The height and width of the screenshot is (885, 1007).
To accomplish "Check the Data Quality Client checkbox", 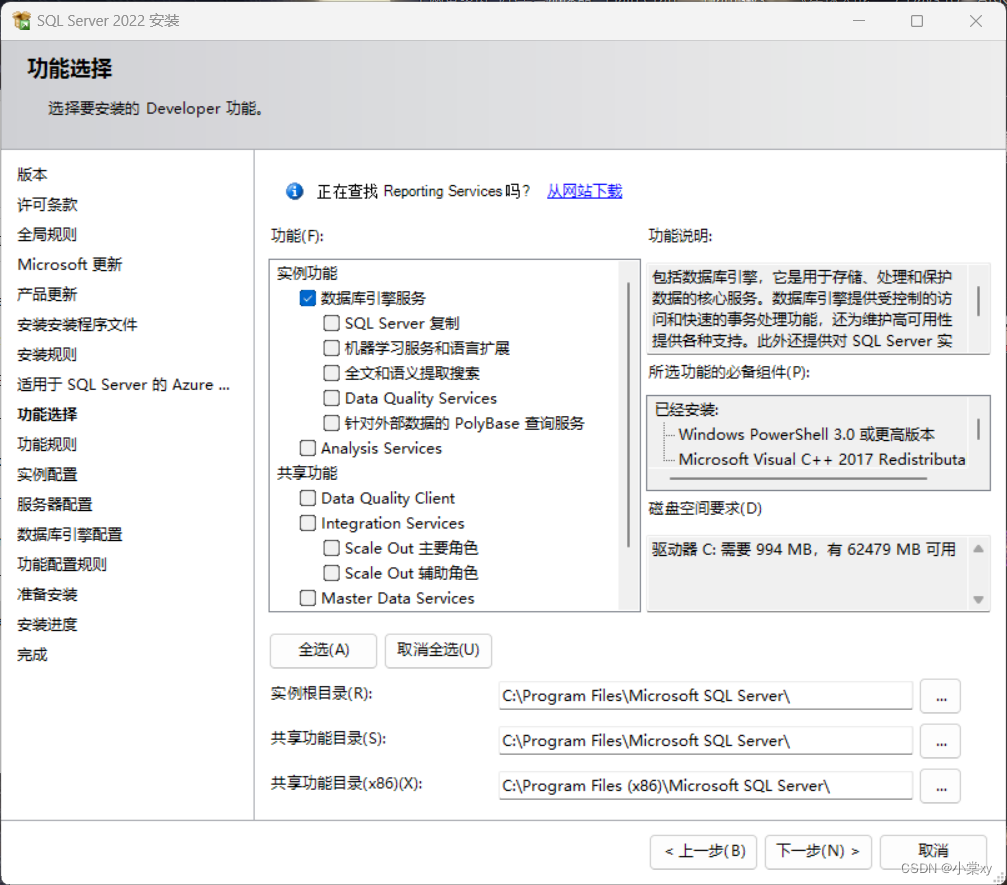I will pos(308,498).
